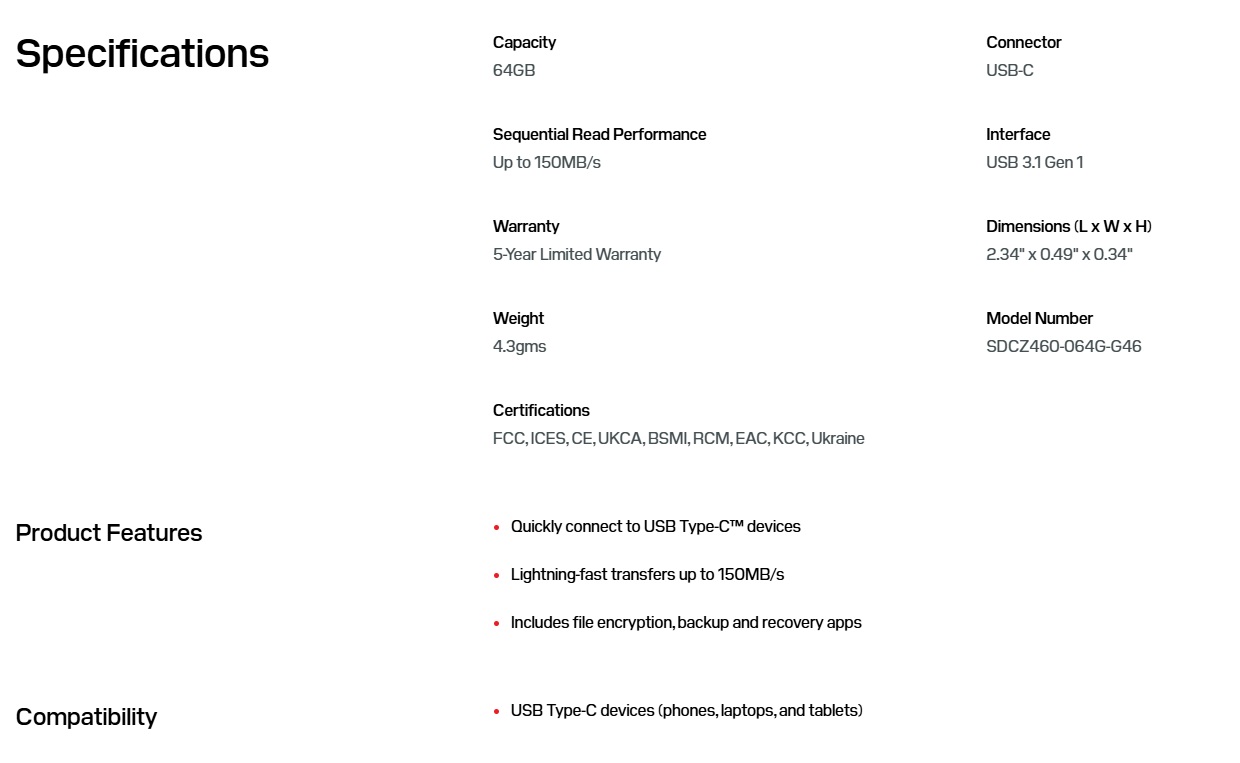Click the Product Features heading

point(109,533)
